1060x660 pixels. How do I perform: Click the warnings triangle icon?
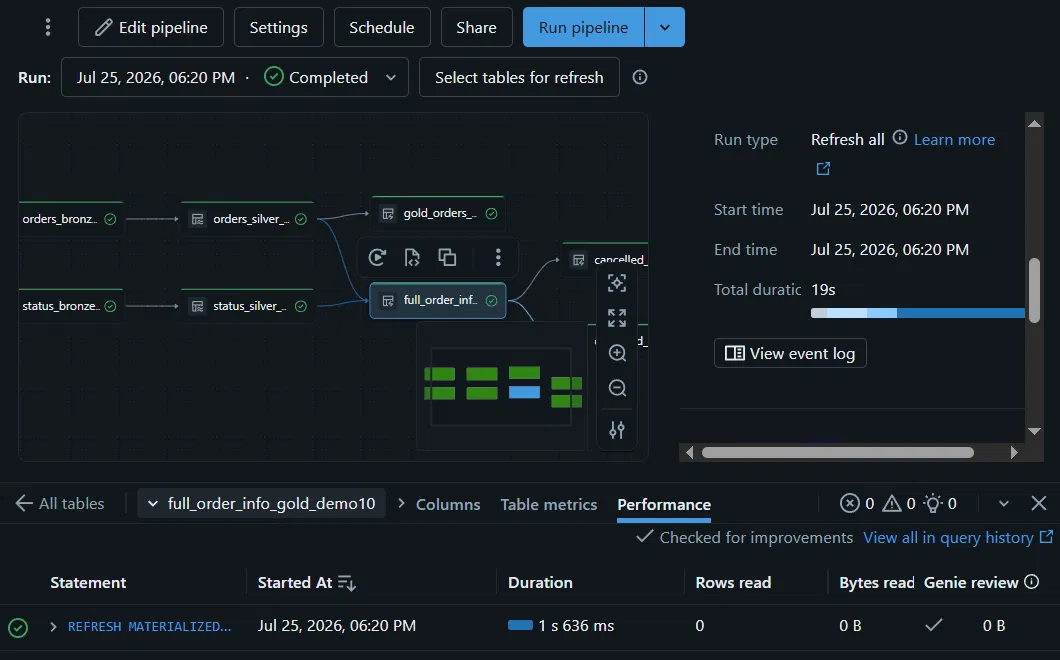pyautogui.click(x=892, y=503)
